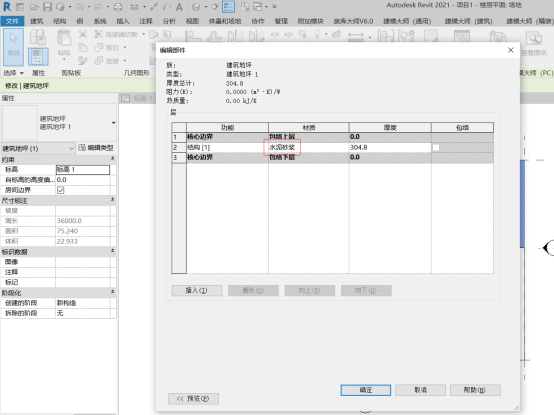Click the Join geometry (连接) icon
Screen dimensions: 554x415
(98, 61)
